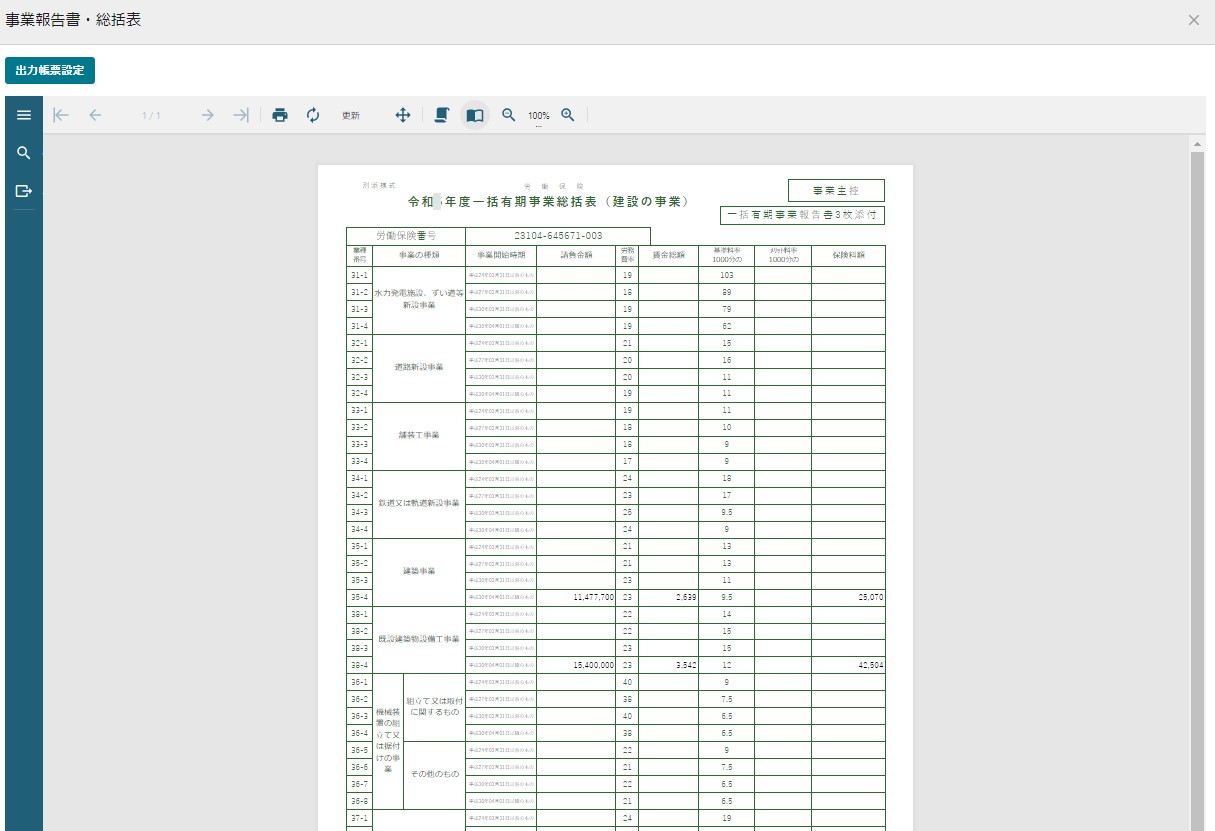Viewport: 1215px width, 831px height.
Task: Toggle the single page book view
Action: coord(475,115)
